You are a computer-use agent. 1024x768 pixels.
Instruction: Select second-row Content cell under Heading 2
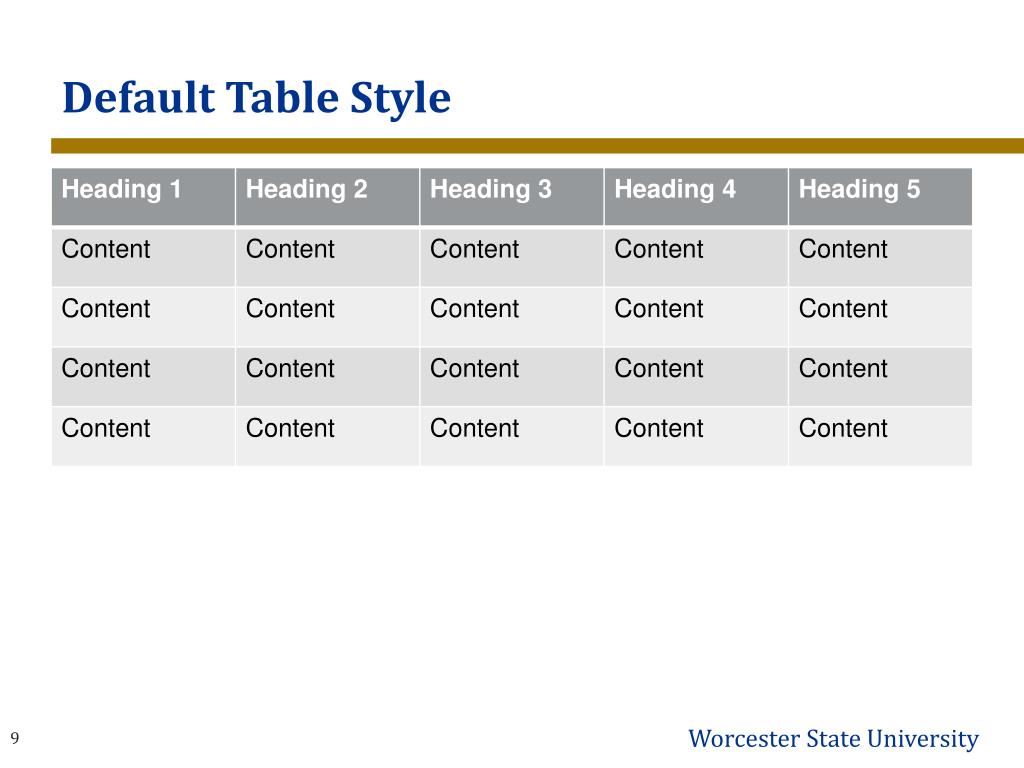point(327,317)
